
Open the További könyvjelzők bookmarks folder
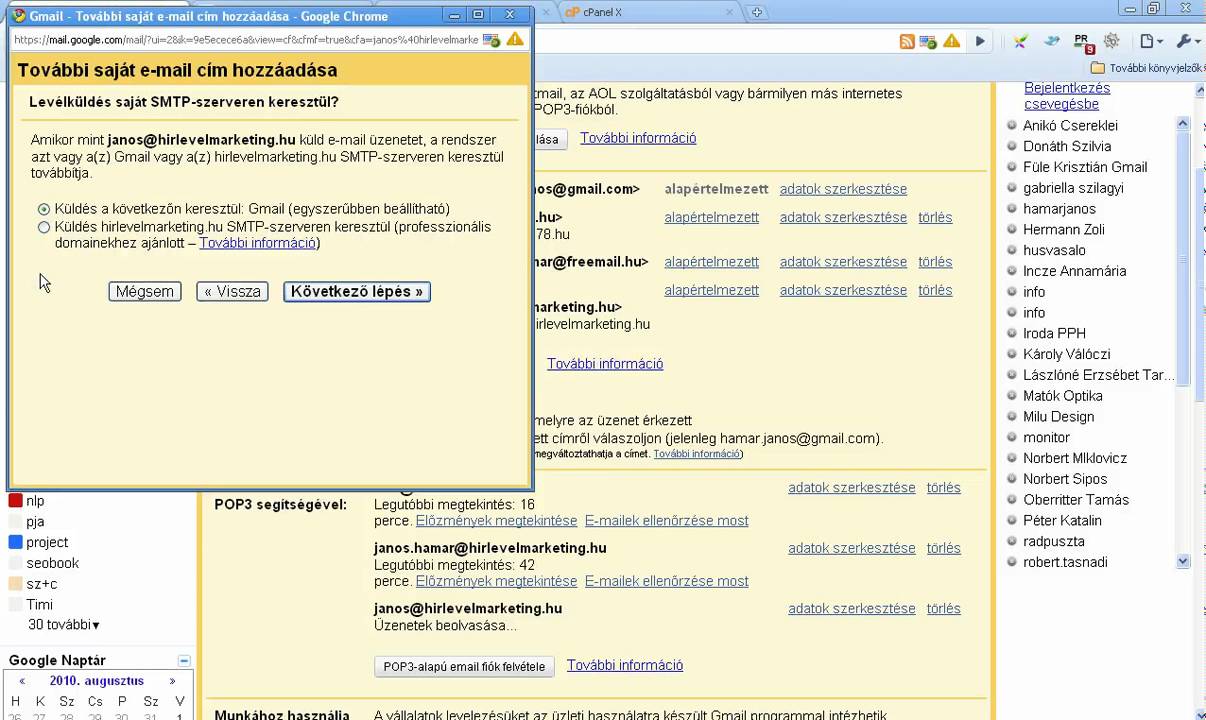(1147, 68)
